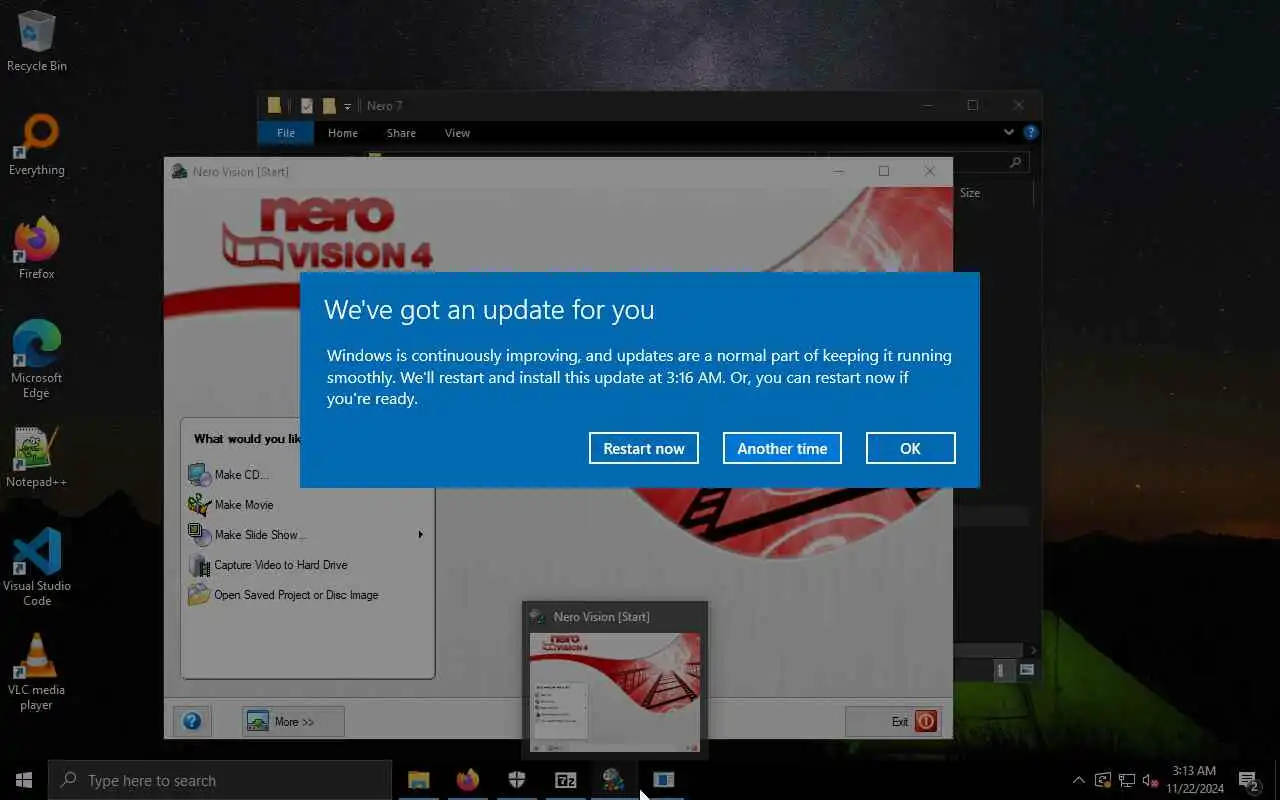The width and height of the screenshot is (1280, 800).
Task: Open the Share tab in Explorer
Action: coord(401,133)
